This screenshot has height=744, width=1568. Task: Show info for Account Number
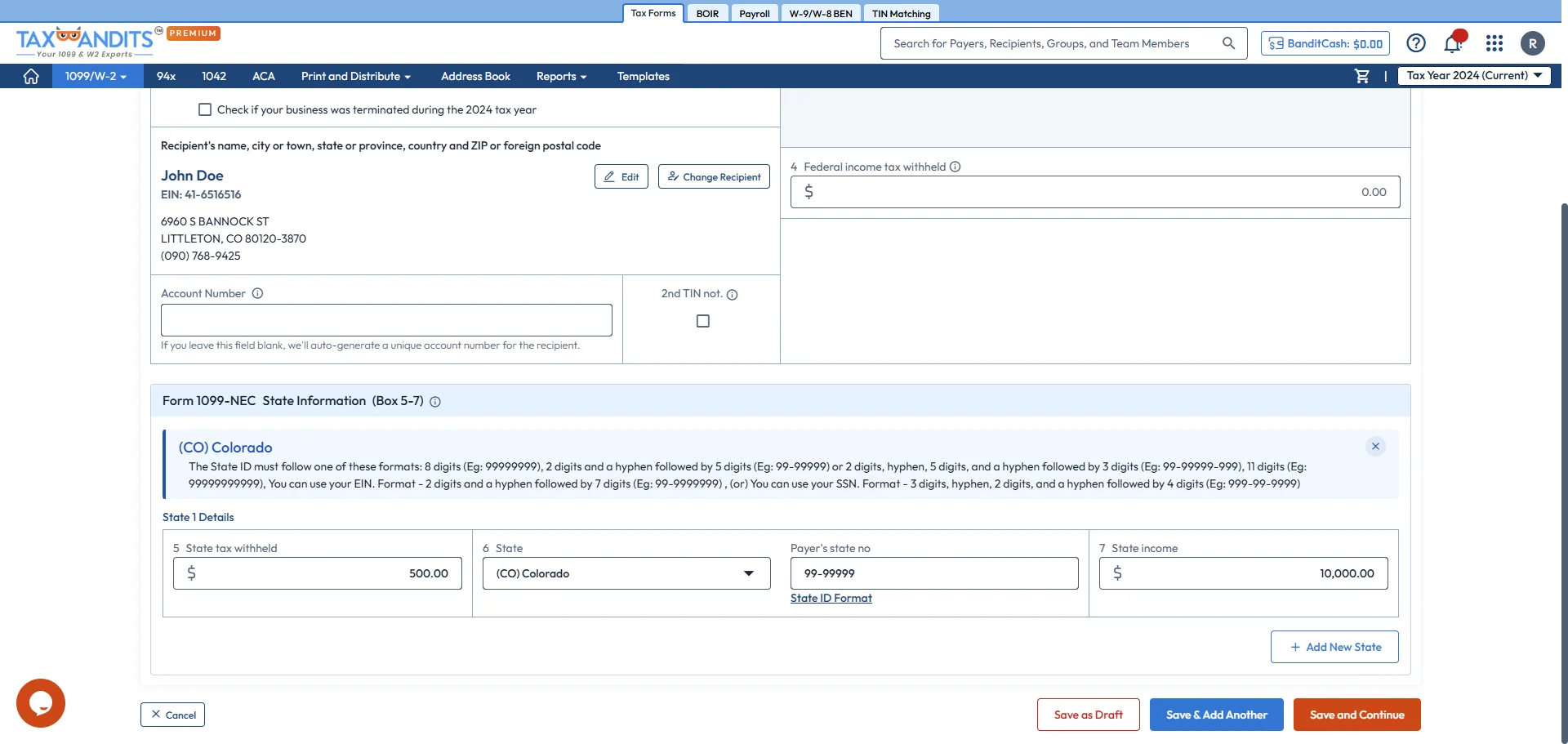[x=257, y=293]
